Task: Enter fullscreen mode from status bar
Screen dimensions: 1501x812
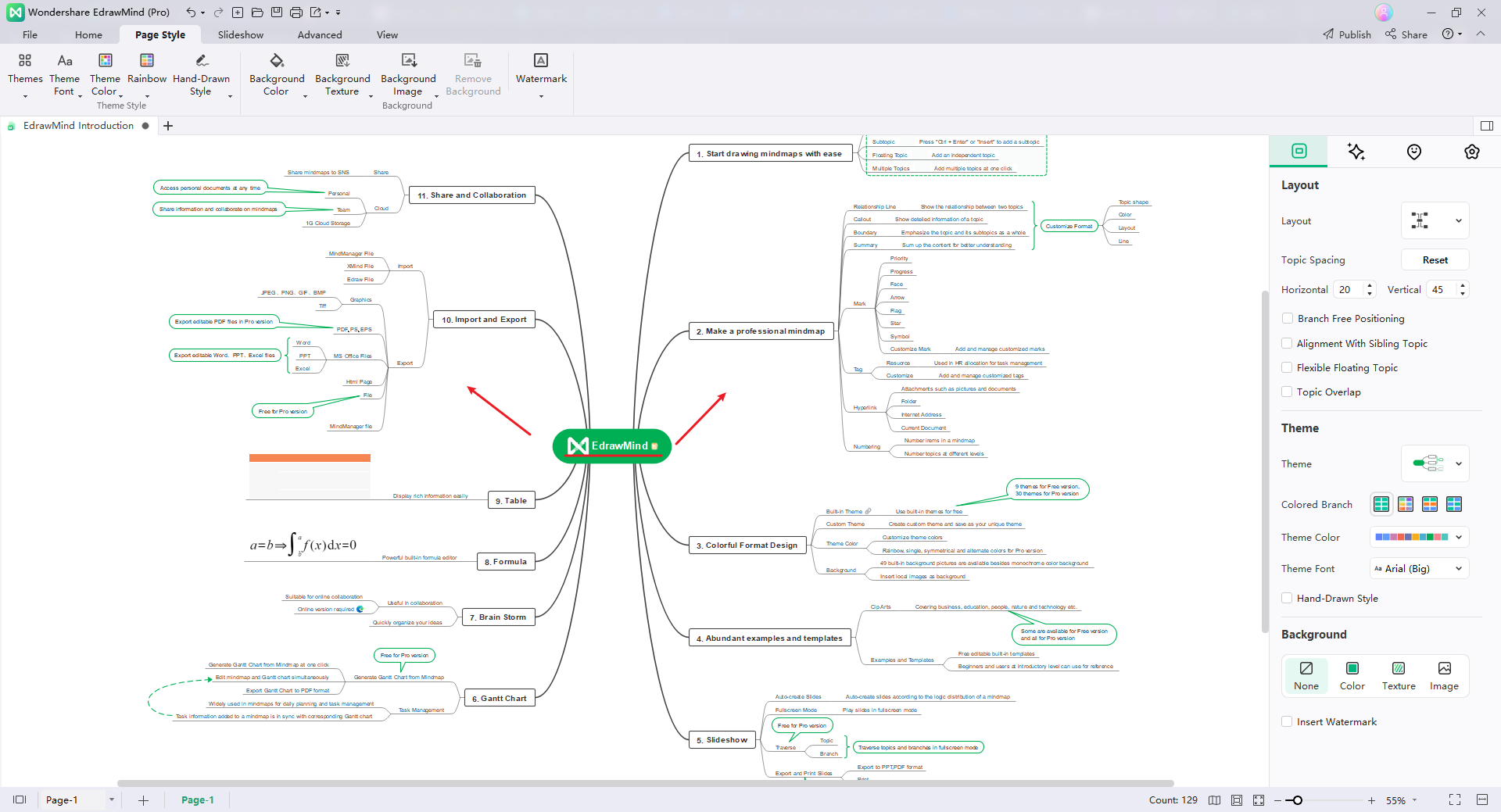Action: (x=1455, y=799)
